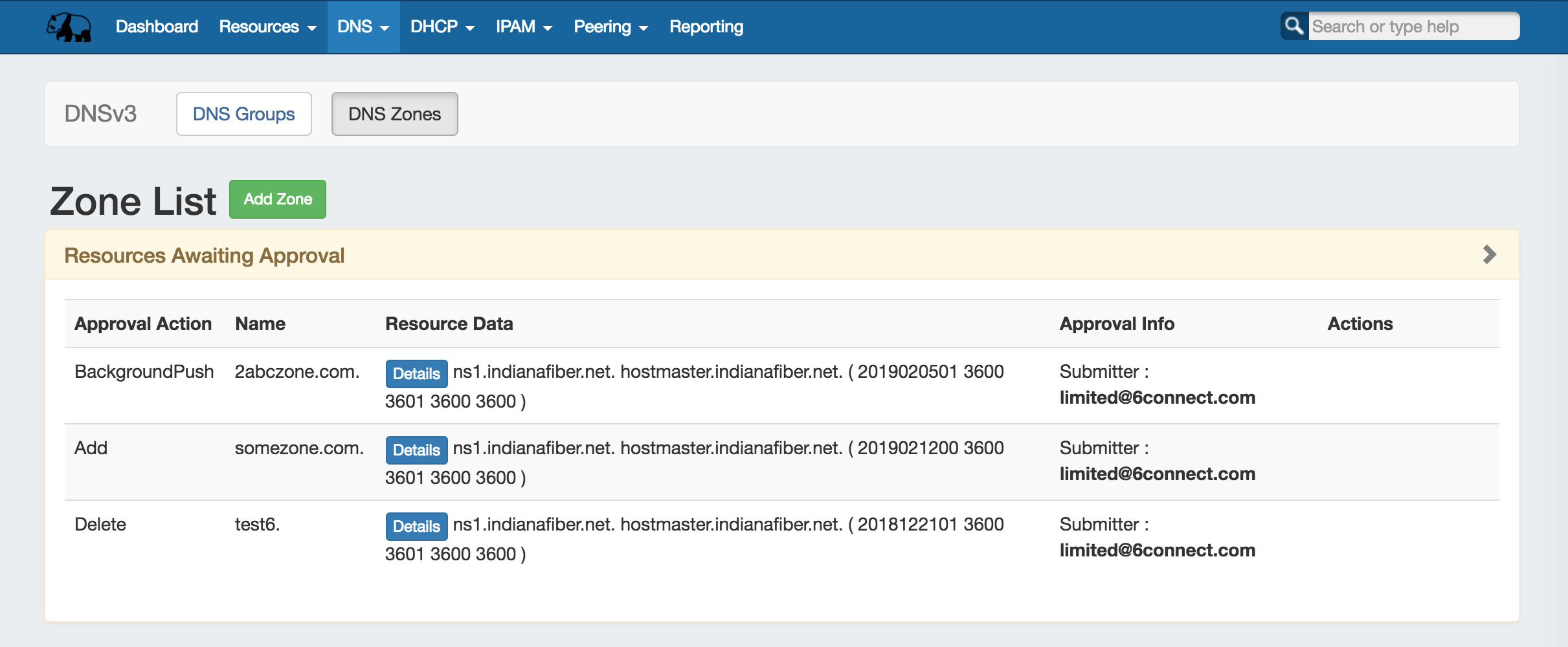Click the 6connect elephant logo
1568x647 pixels.
[x=69, y=27]
